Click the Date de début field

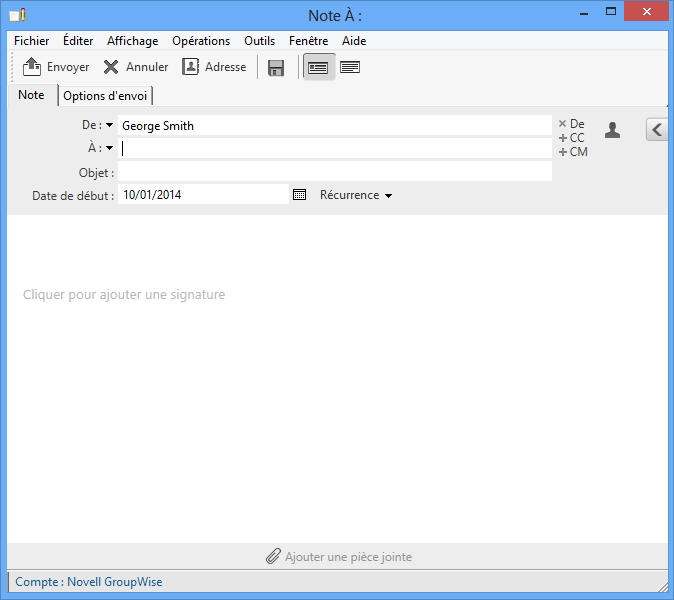click(203, 195)
